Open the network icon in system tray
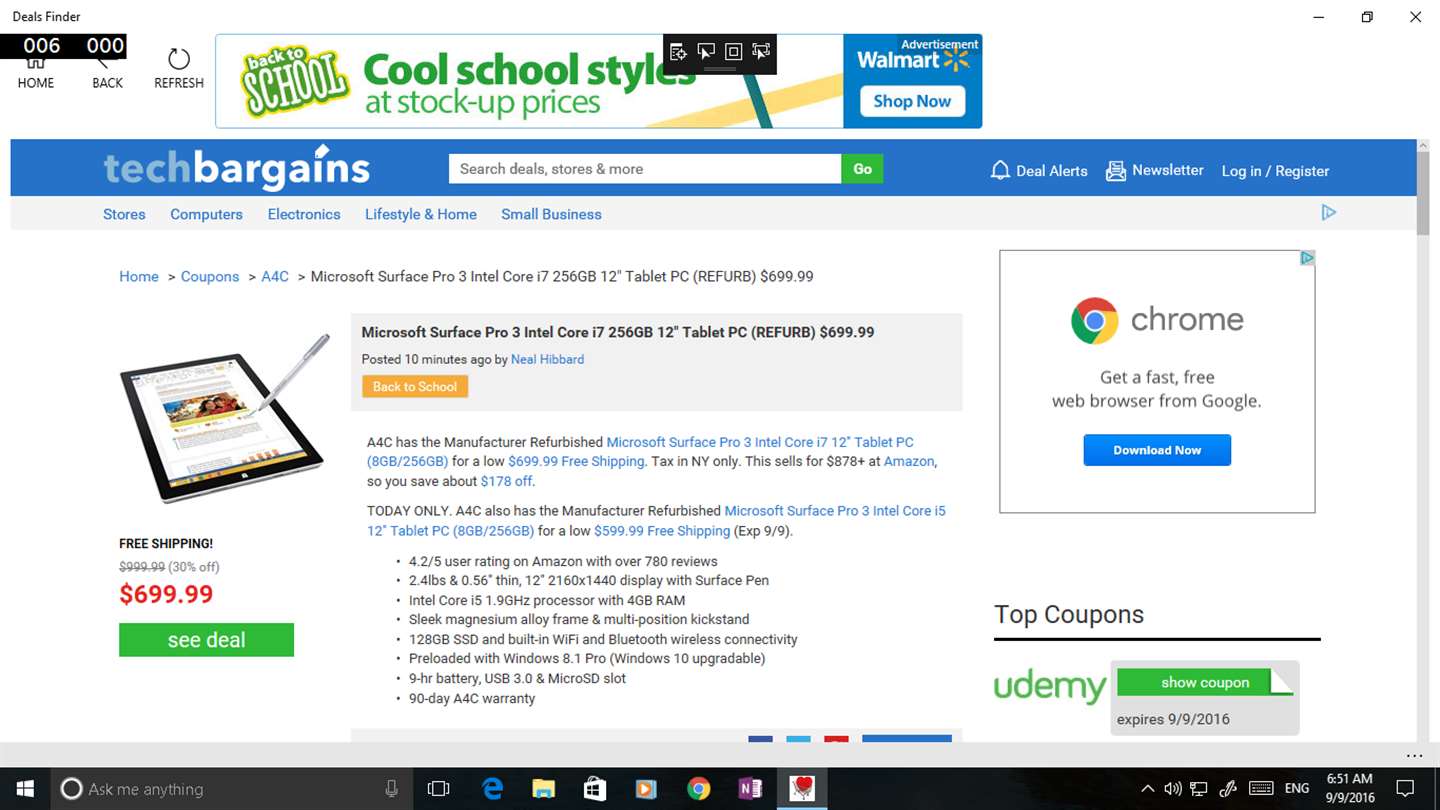 [x=1199, y=789]
